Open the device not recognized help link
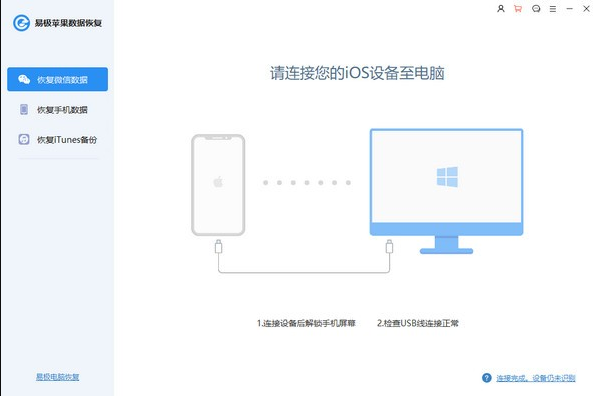601x396 pixels. (536, 378)
